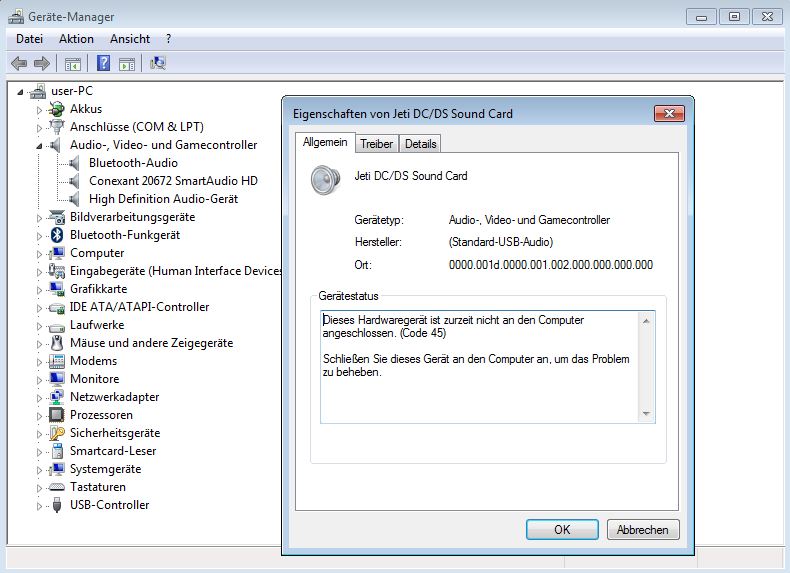The image size is (790, 573).
Task: Click the Back arrow in the toolbar
Action: point(18,63)
